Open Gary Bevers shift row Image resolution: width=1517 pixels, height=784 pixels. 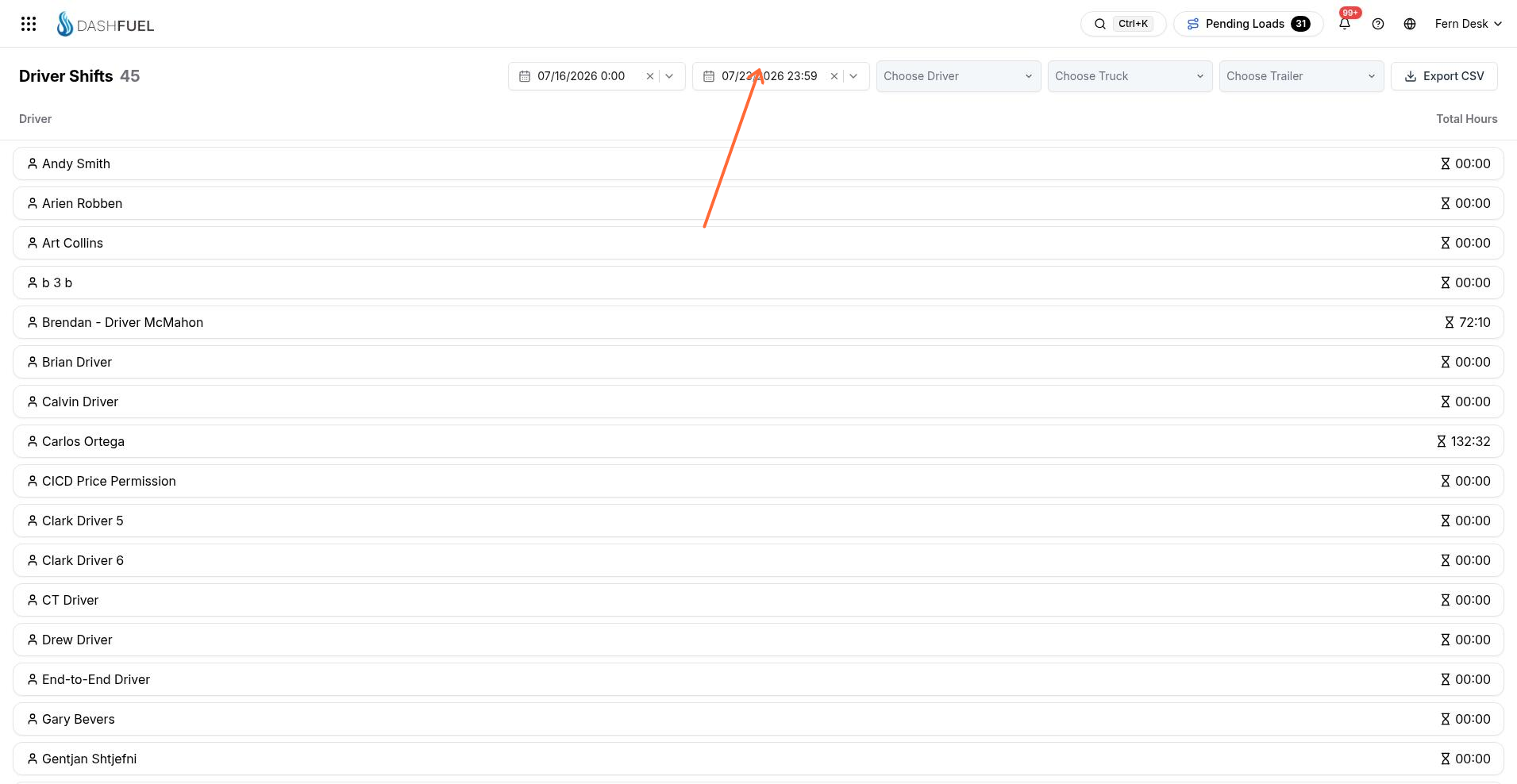(x=758, y=719)
